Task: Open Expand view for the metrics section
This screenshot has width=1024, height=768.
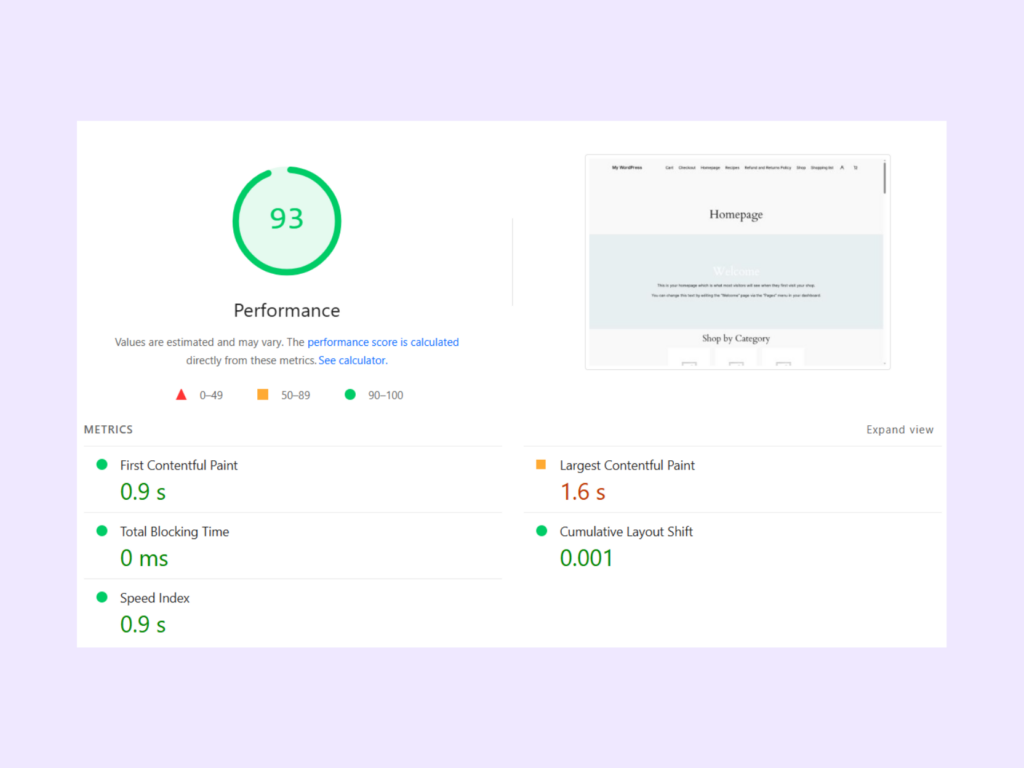Action: point(899,429)
